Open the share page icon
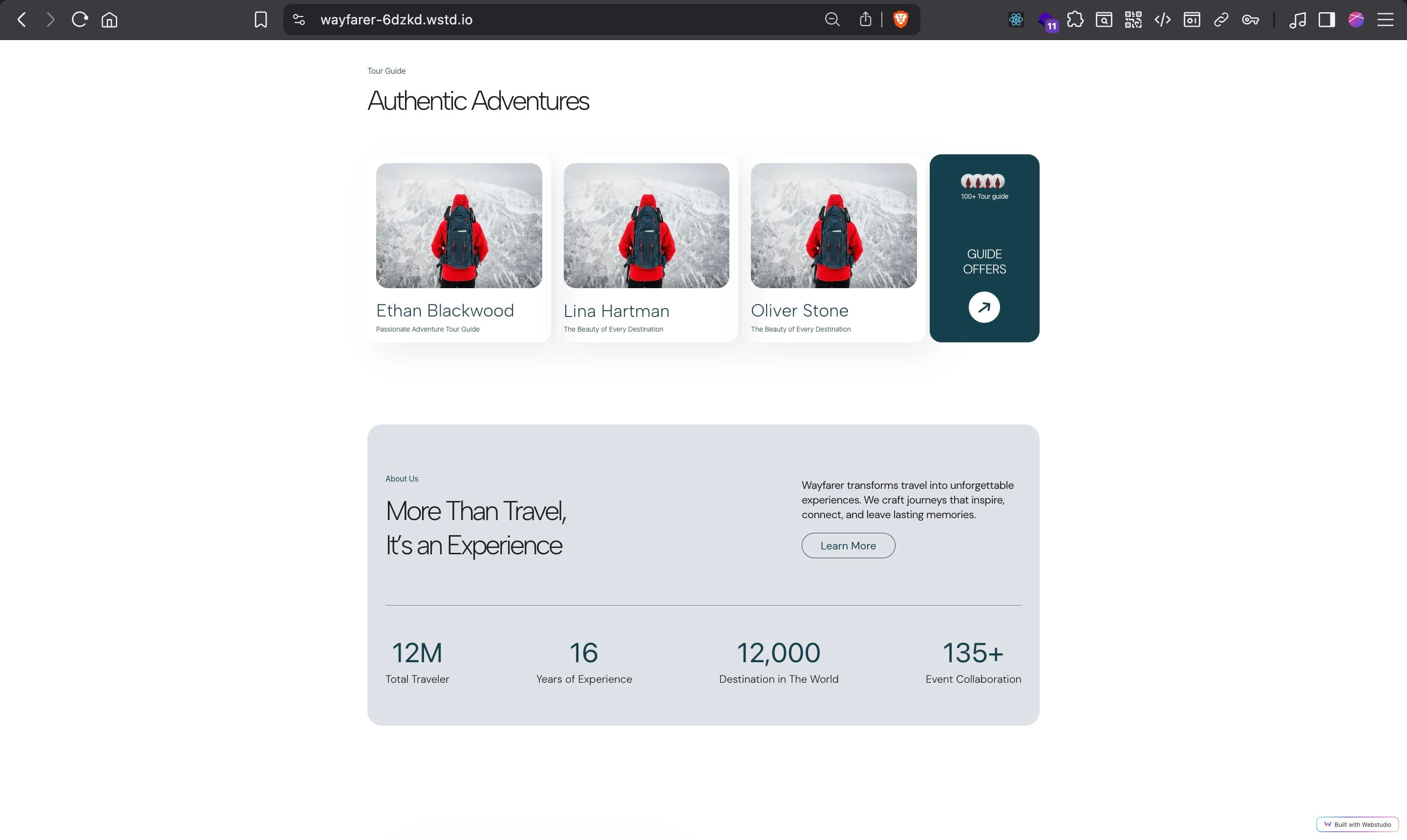The image size is (1407, 840). [865, 20]
